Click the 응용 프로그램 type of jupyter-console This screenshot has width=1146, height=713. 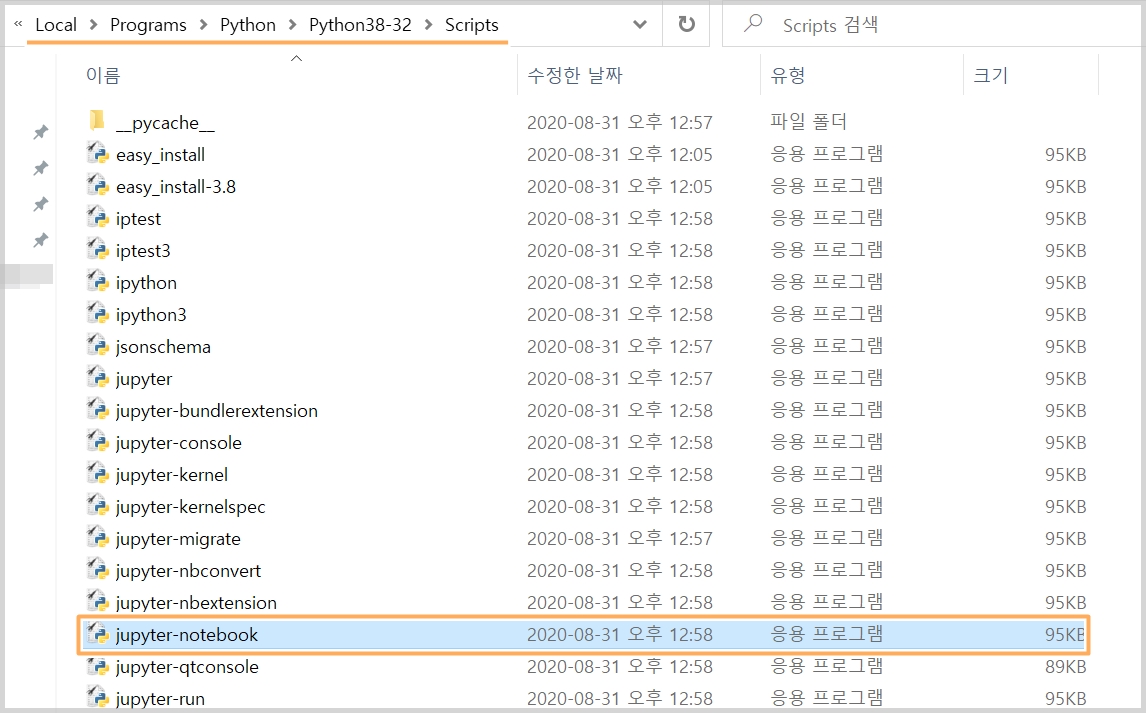click(x=827, y=442)
